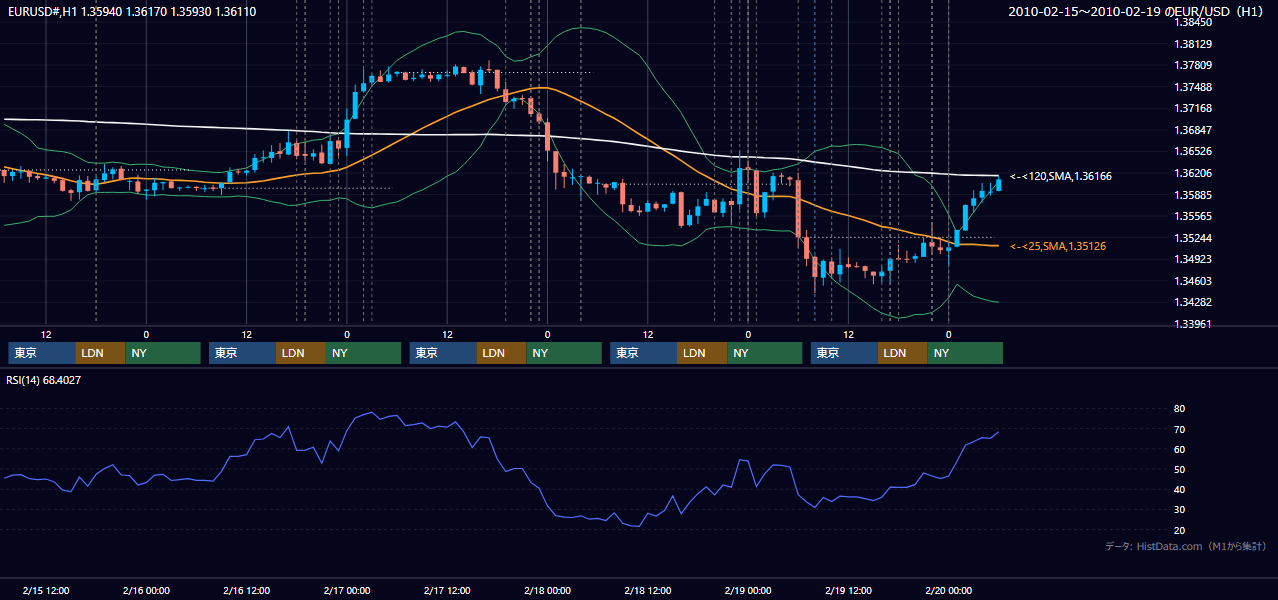The image size is (1278, 600).
Task: Select the NY session box for 2/19
Action: click(965, 353)
